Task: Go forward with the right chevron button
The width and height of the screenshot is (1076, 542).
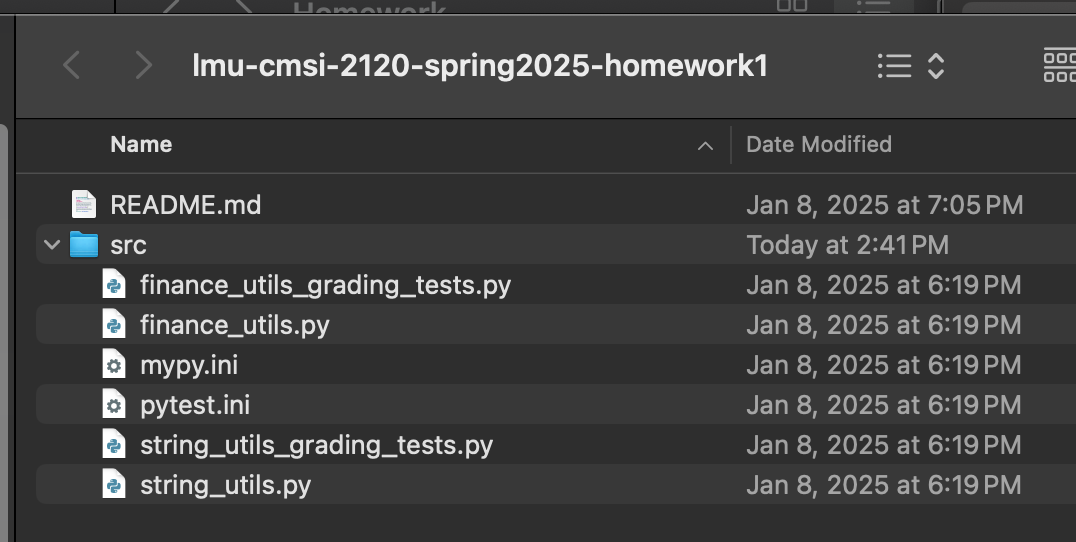Action: click(x=143, y=66)
